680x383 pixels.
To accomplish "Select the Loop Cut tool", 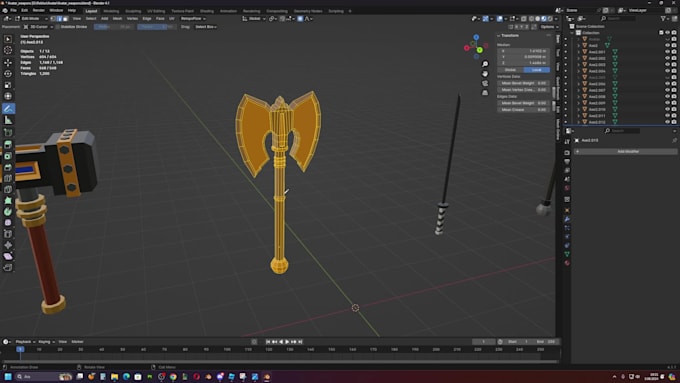I will pyautogui.click(x=8, y=178).
